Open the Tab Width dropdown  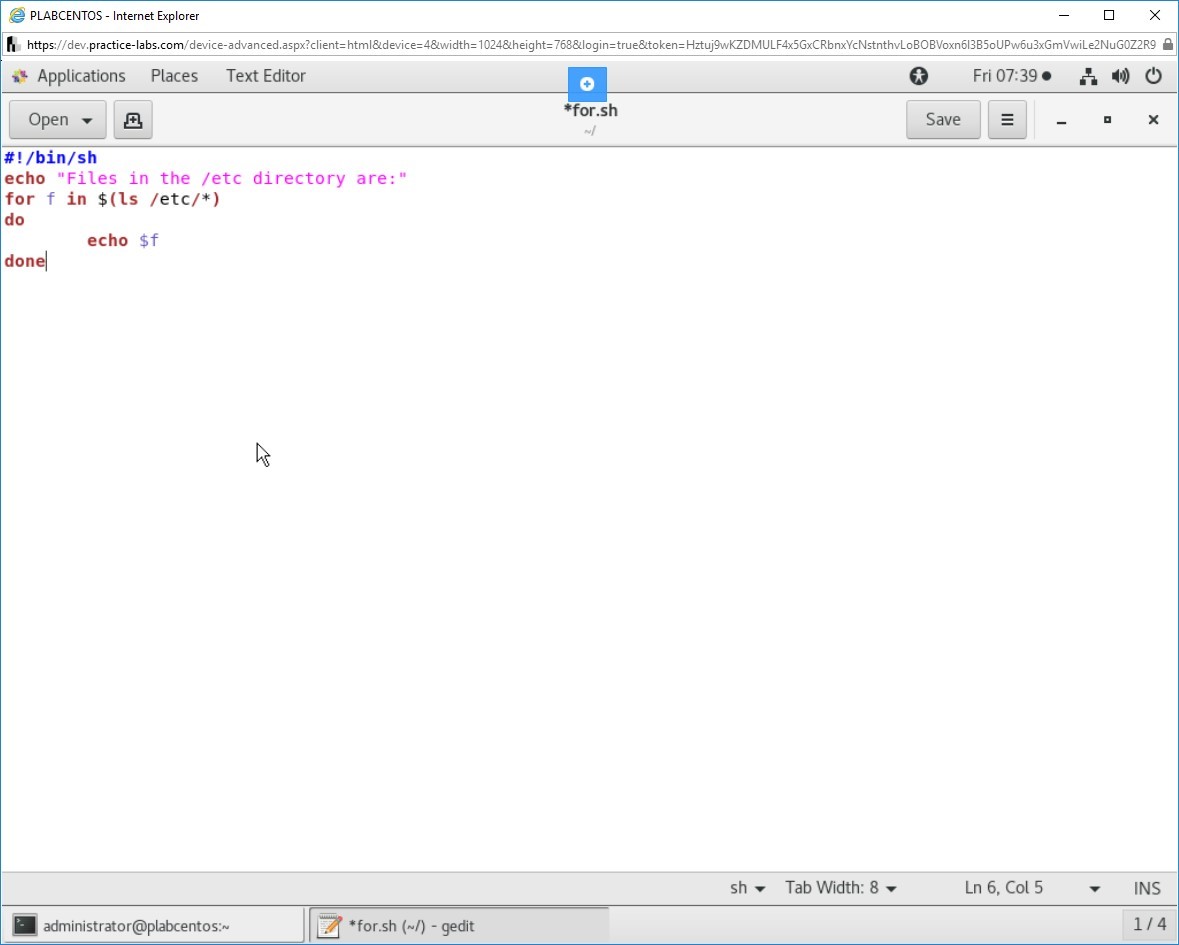841,888
